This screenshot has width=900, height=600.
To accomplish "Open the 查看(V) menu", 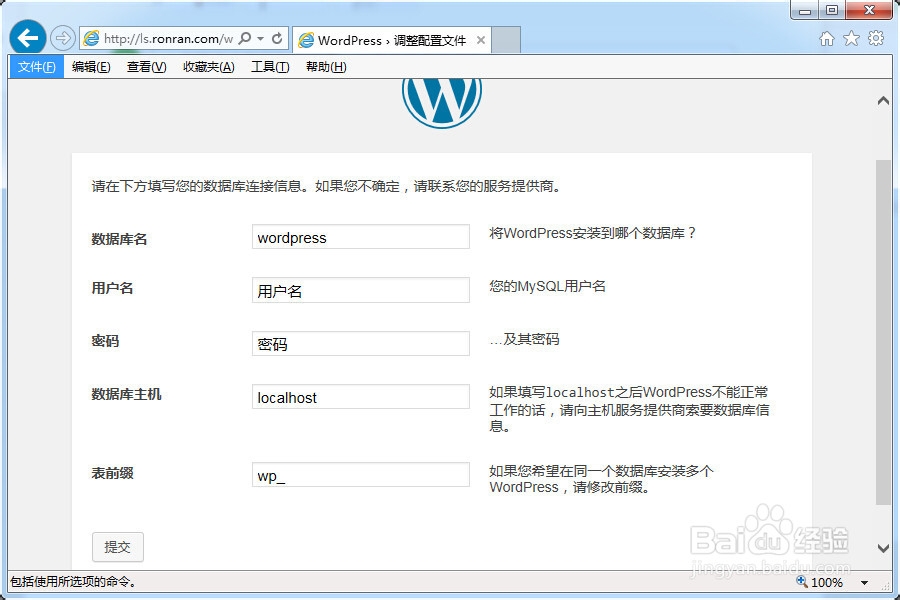I will point(146,67).
